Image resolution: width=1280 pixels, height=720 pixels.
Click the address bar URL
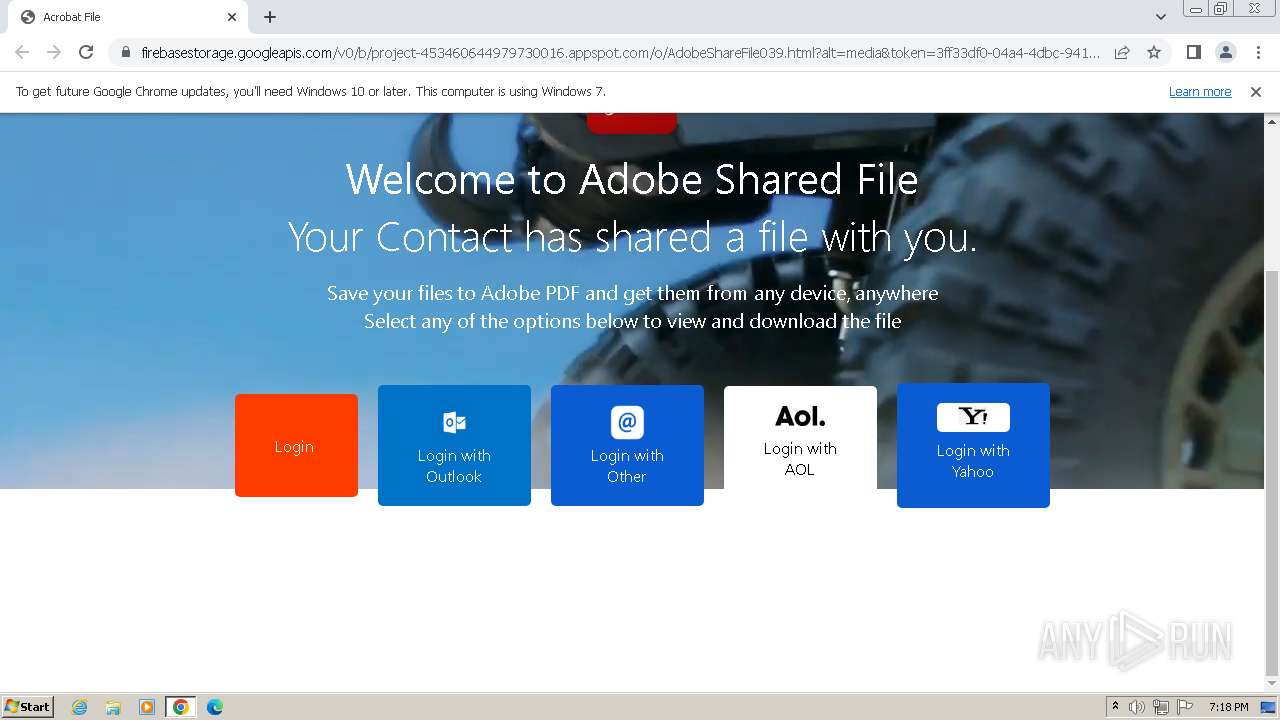coord(620,52)
